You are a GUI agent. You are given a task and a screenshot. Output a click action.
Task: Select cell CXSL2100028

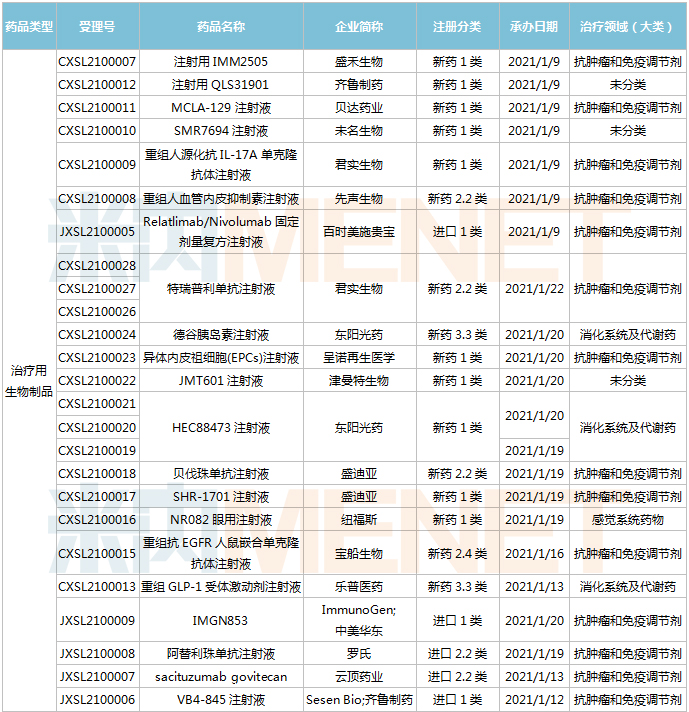[x=98, y=265]
